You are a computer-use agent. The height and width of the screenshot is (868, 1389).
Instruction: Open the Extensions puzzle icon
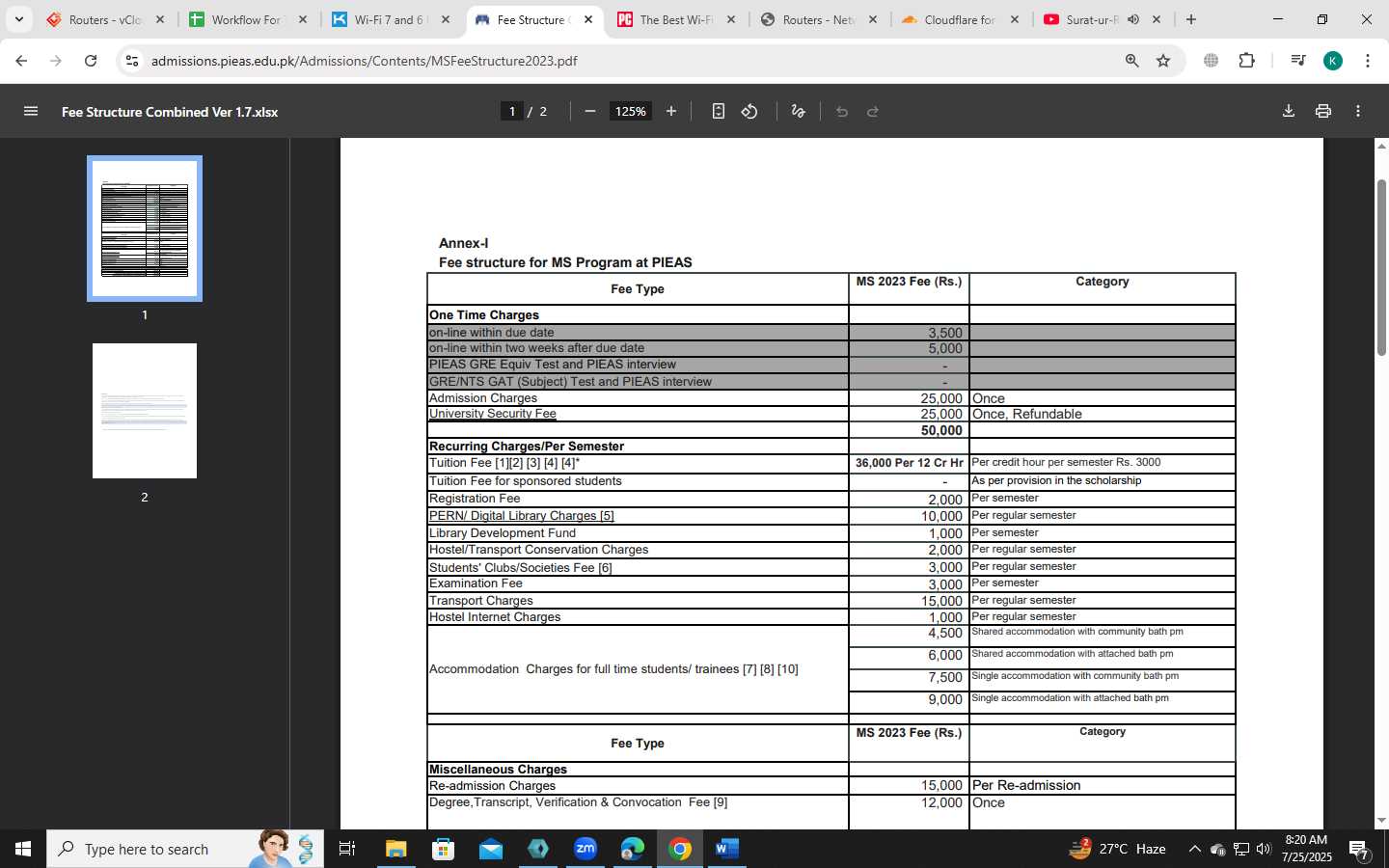[x=1246, y=61]
